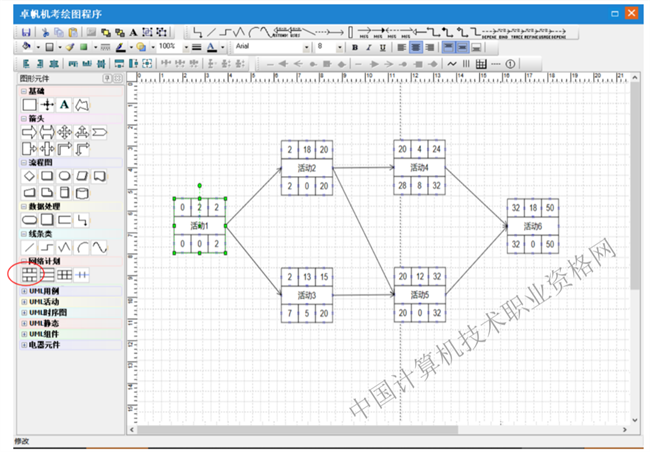Click the 活动2 node on canvas
650x452 pixels.
[x=306, y=168]
